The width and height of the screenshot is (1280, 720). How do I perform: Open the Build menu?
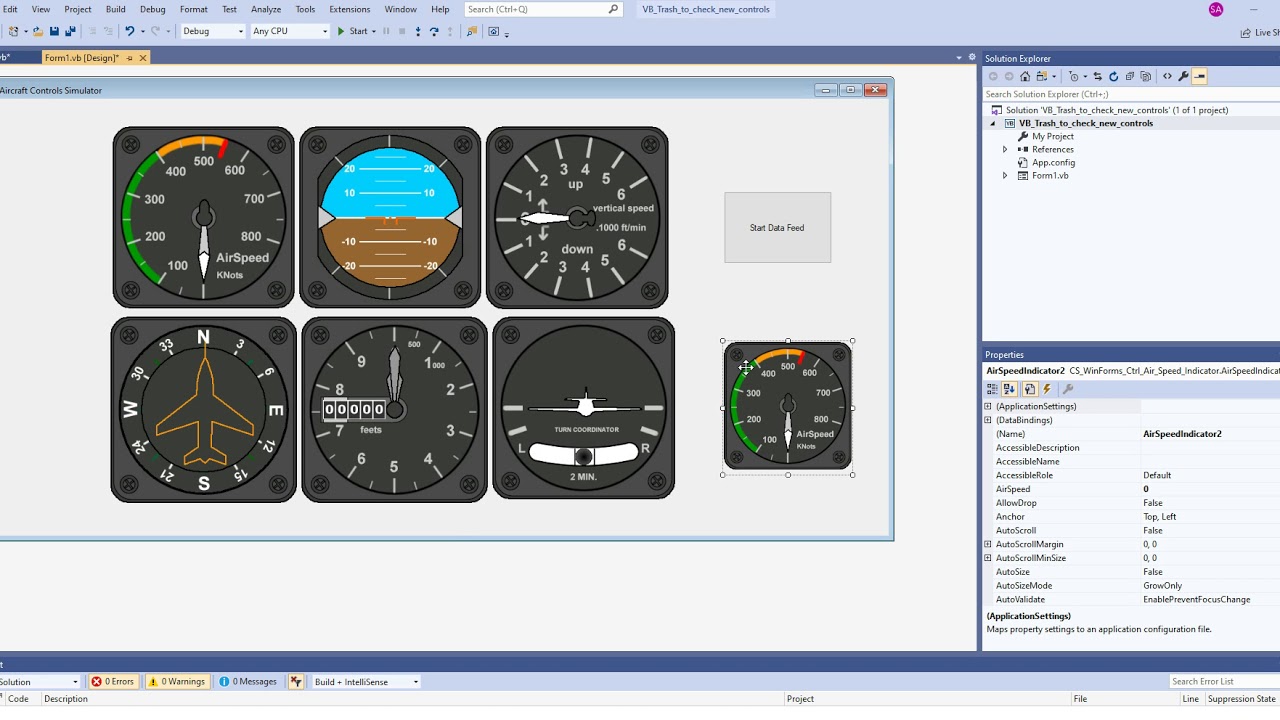coord(116,9)
